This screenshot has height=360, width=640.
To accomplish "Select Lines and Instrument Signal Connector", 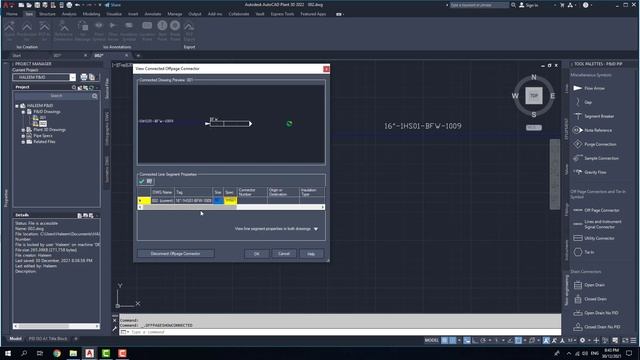I will pos(597,224).
